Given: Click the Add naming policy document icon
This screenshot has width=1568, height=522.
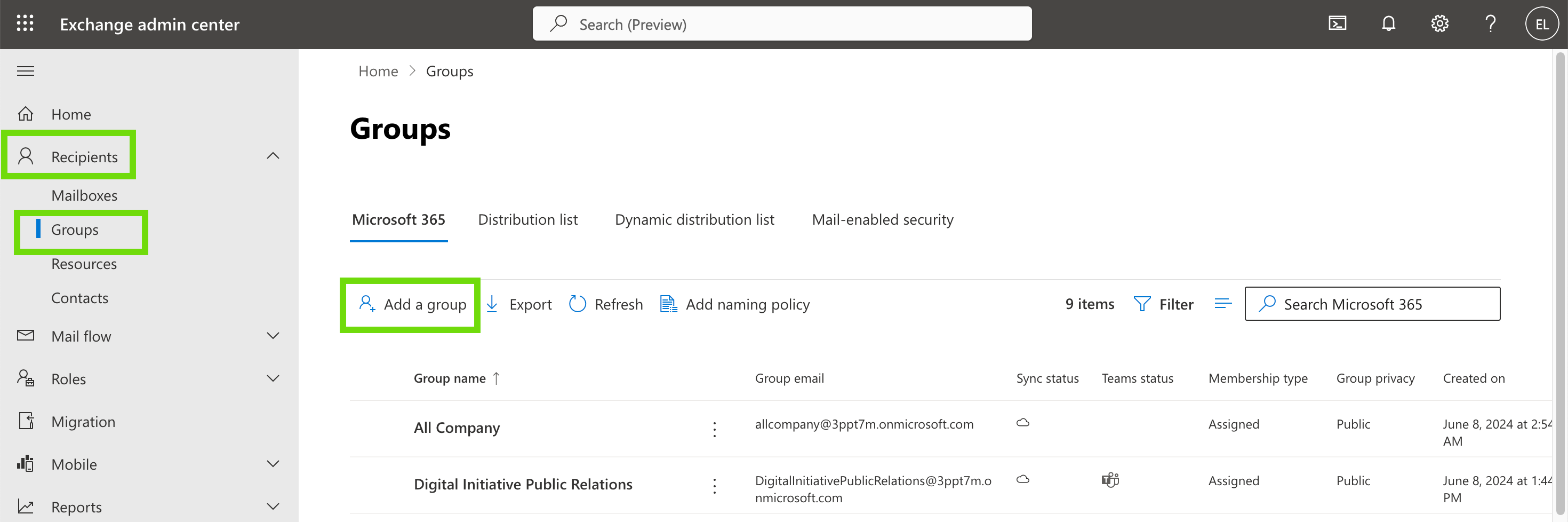Looking at the screenshot, I should 668,304.
